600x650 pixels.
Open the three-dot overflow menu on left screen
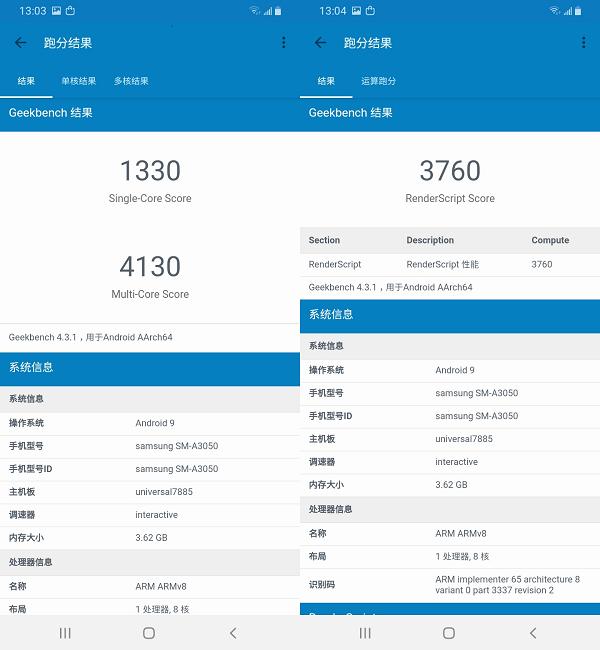[x=284, y=42]
